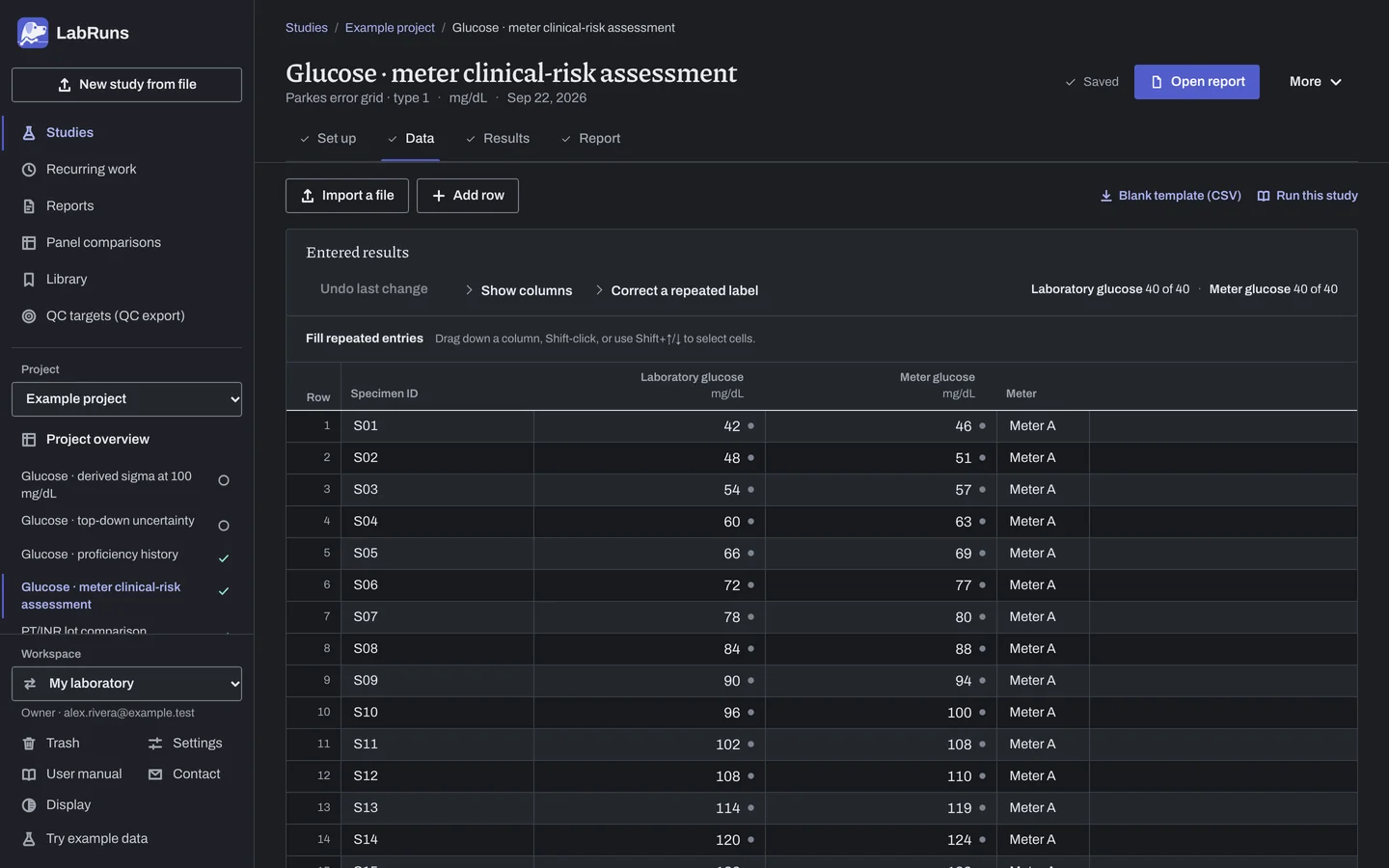This screenshot has width=1389, height=868.
Task: Expand Correct a repeated label
Action: tap(676, 290)
